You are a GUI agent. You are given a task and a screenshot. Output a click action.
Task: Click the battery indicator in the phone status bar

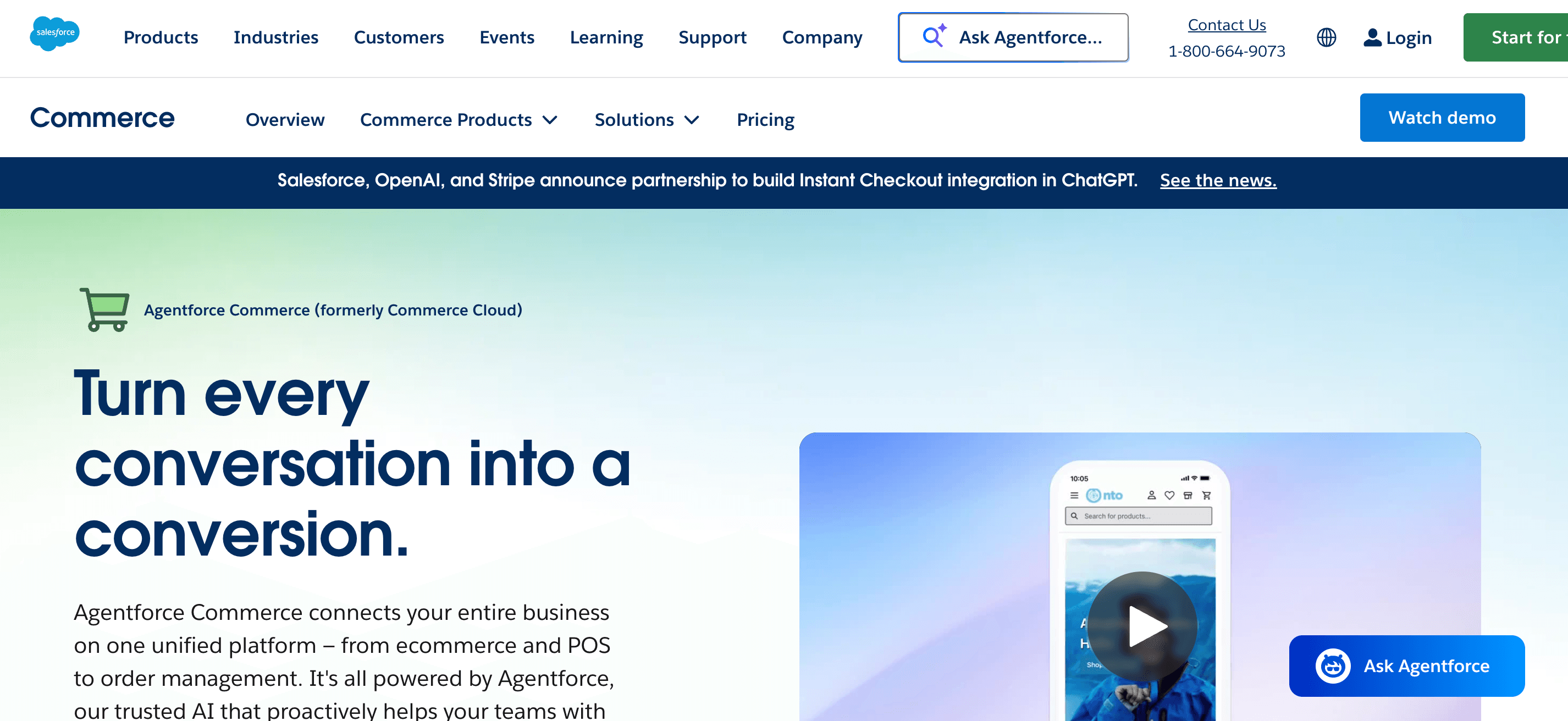coord(1205,479)
